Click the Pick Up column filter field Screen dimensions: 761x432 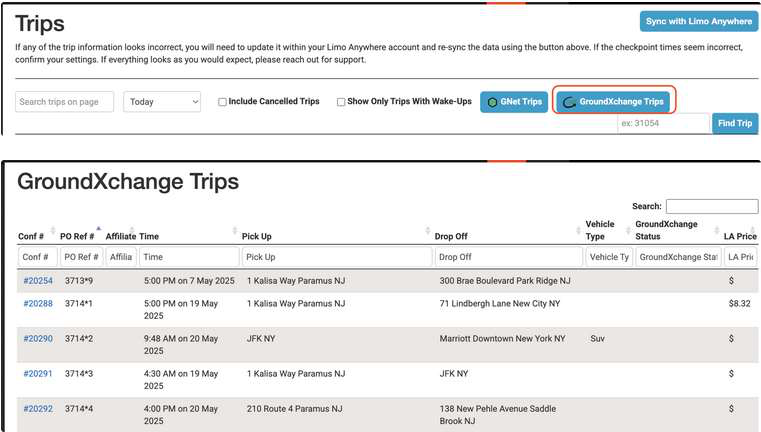point(336,257)
